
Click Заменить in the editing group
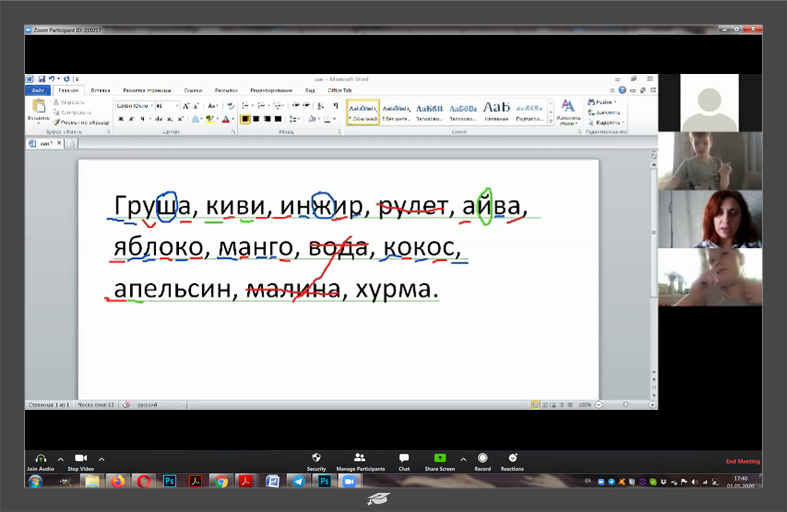(604, 112)
